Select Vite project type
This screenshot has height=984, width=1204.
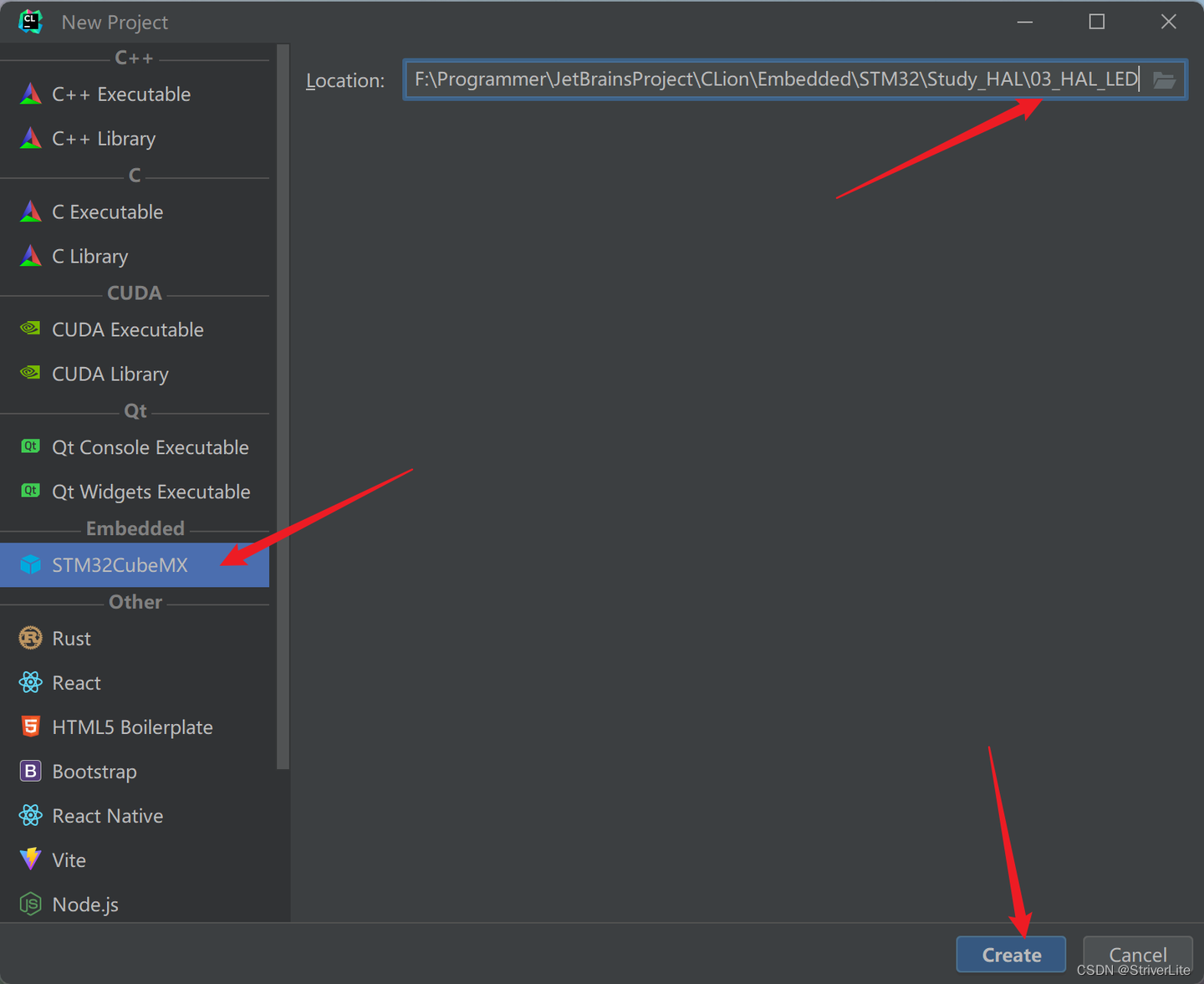click(135, 859)
